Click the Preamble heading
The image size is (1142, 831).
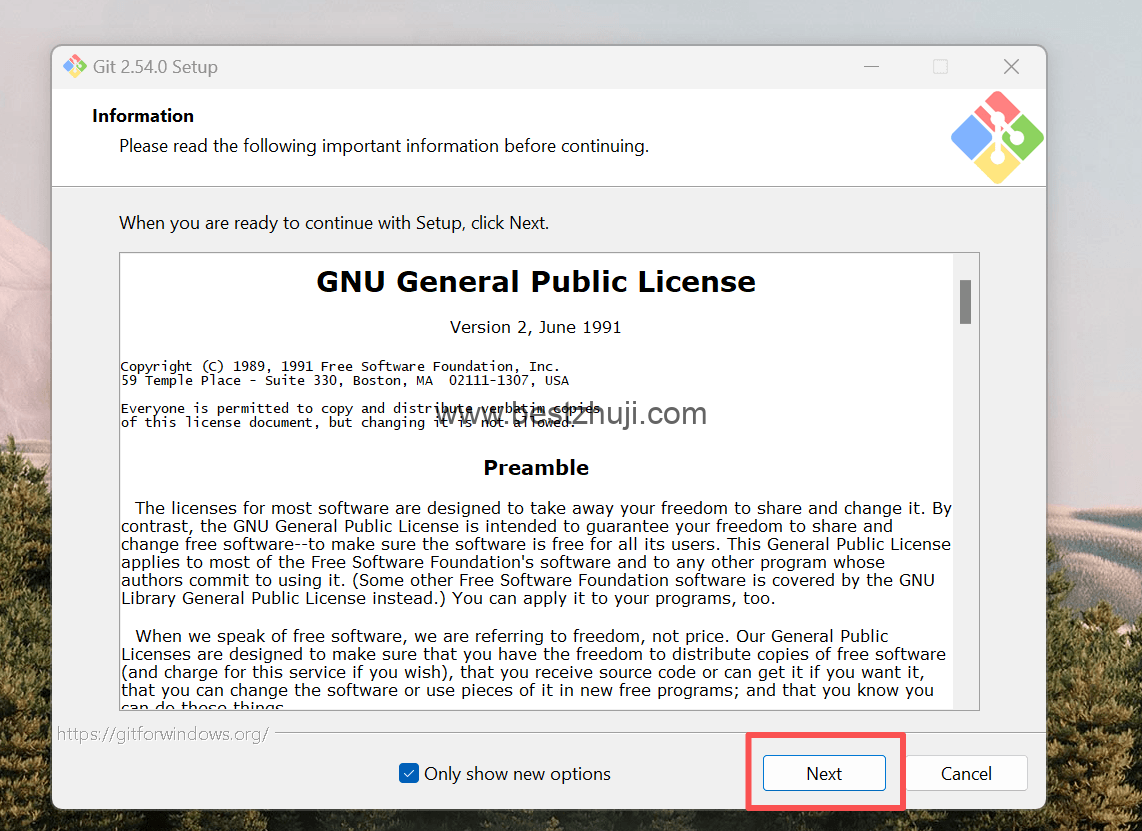click(536, 468)
